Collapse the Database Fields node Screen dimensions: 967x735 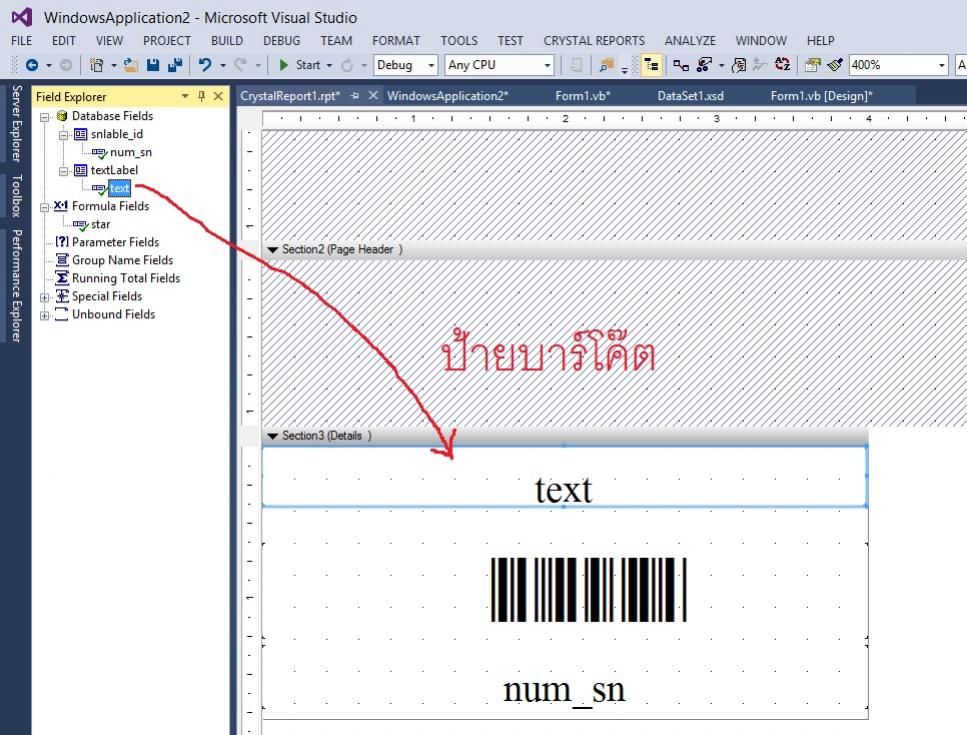click(44, 117)
